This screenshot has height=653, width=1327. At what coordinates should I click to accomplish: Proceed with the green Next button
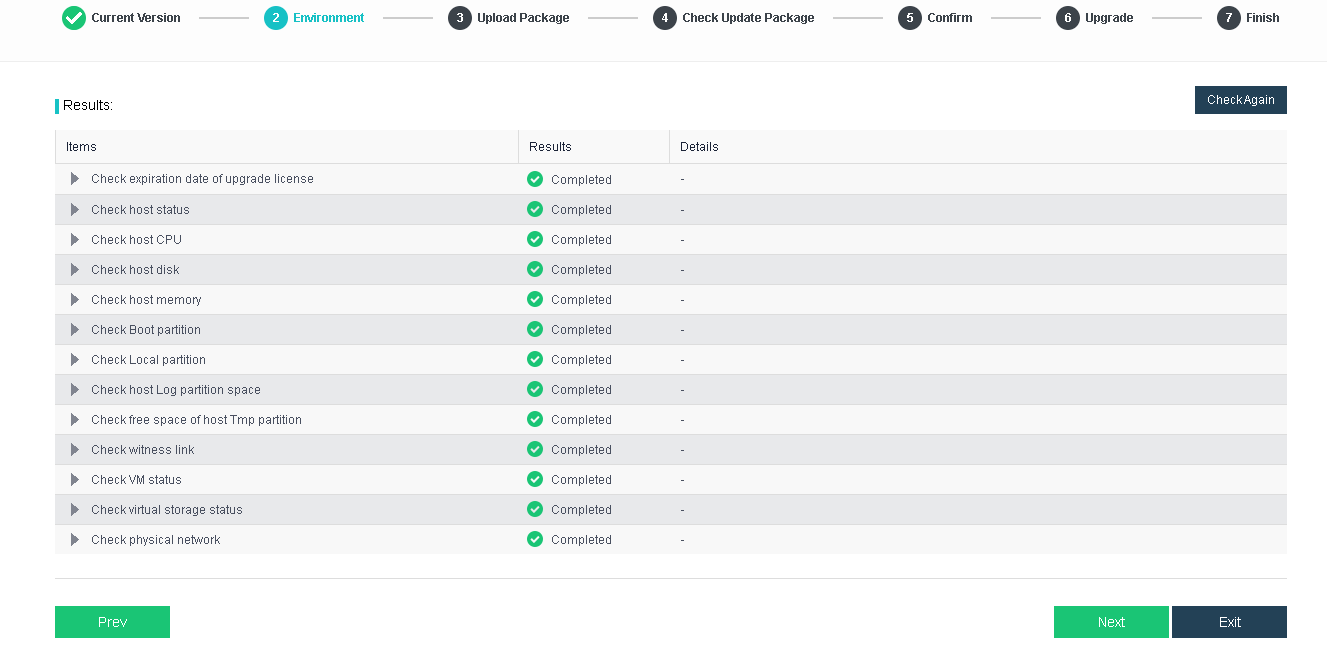point(1110,622)
